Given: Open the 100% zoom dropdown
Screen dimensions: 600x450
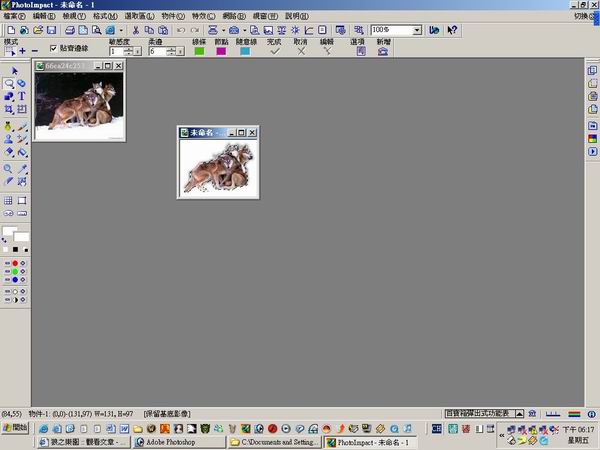Looking at the screenshot, I should click(x=417, y=30).
